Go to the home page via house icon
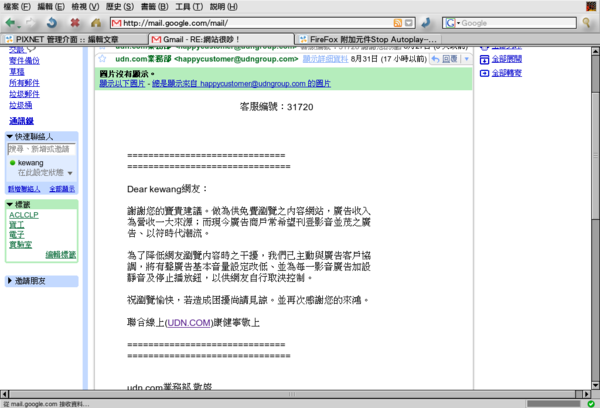 [96, 23]
